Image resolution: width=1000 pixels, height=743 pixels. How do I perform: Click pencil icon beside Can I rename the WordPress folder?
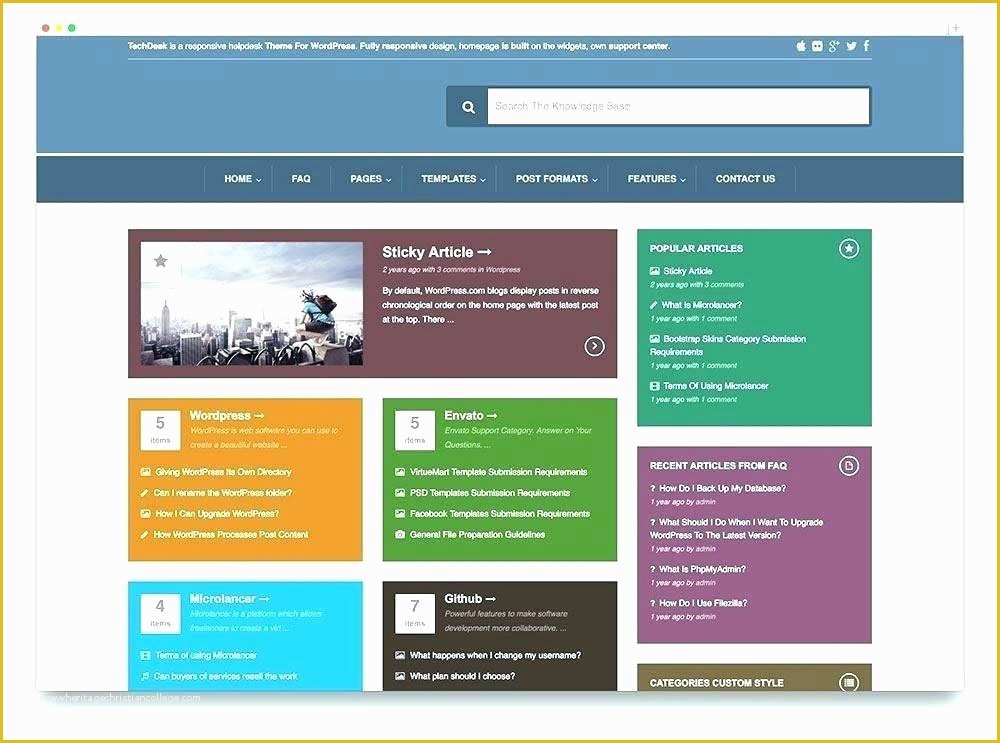pyautogui.click(x=145, y=493)
